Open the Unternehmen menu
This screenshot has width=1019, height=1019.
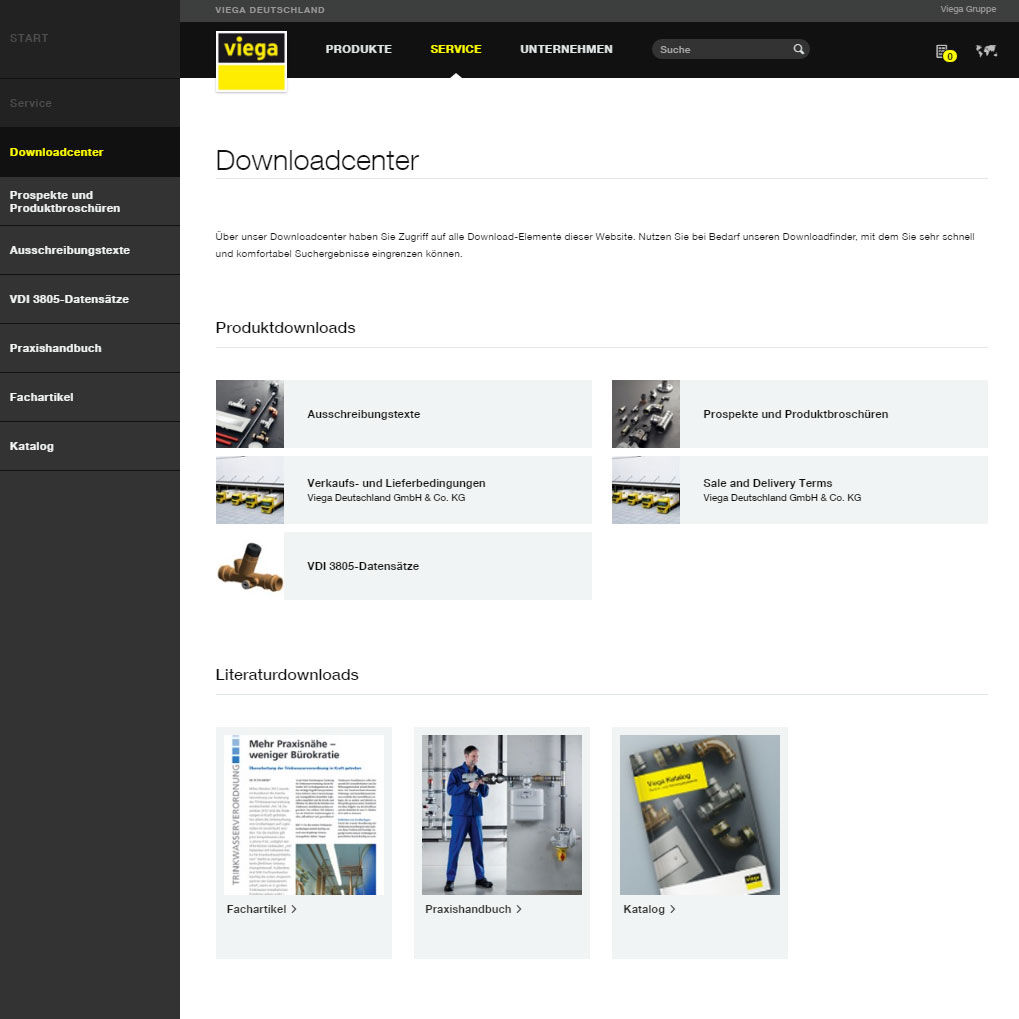[566, 49]
